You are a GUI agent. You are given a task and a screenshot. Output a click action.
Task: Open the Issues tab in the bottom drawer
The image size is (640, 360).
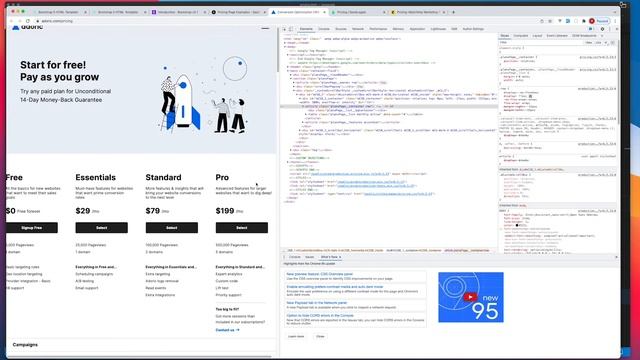click(x=310, y=257)
